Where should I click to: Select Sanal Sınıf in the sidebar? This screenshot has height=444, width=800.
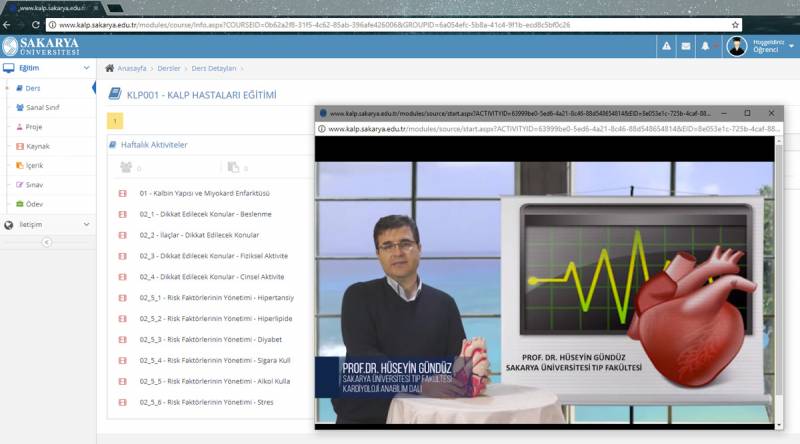point(40,107)
